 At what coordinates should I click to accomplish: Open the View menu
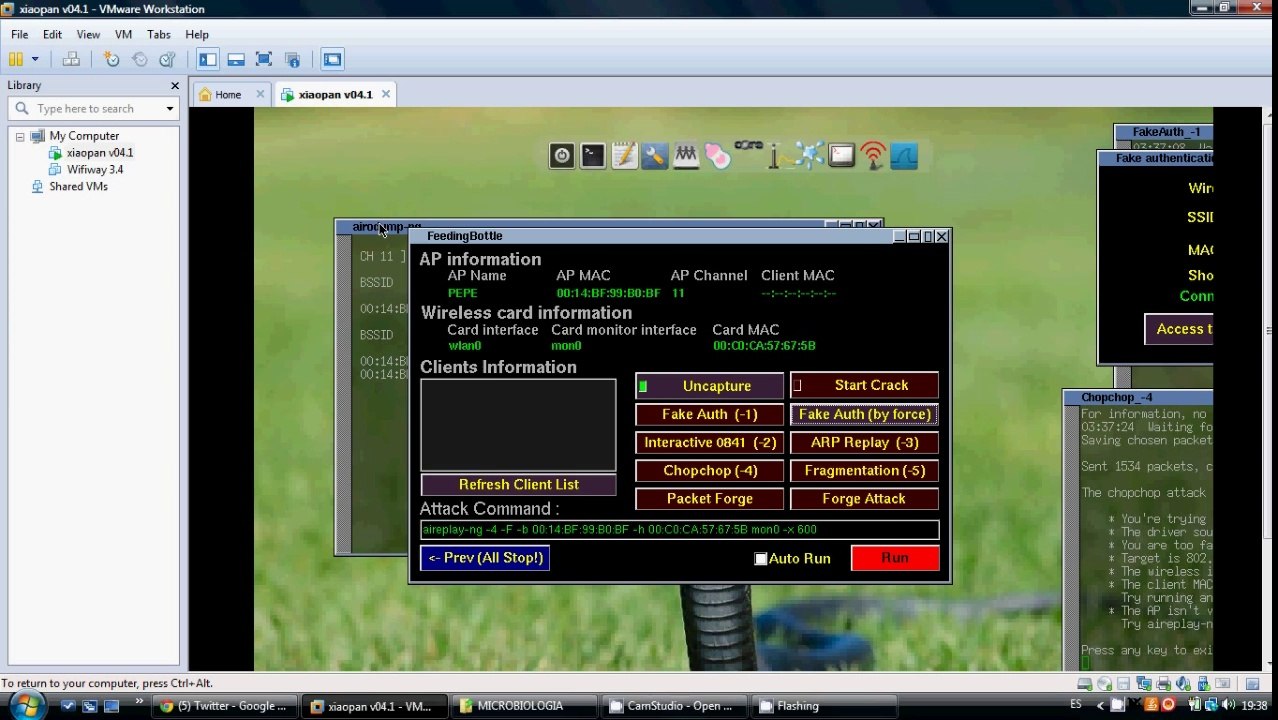pos(88,34)
